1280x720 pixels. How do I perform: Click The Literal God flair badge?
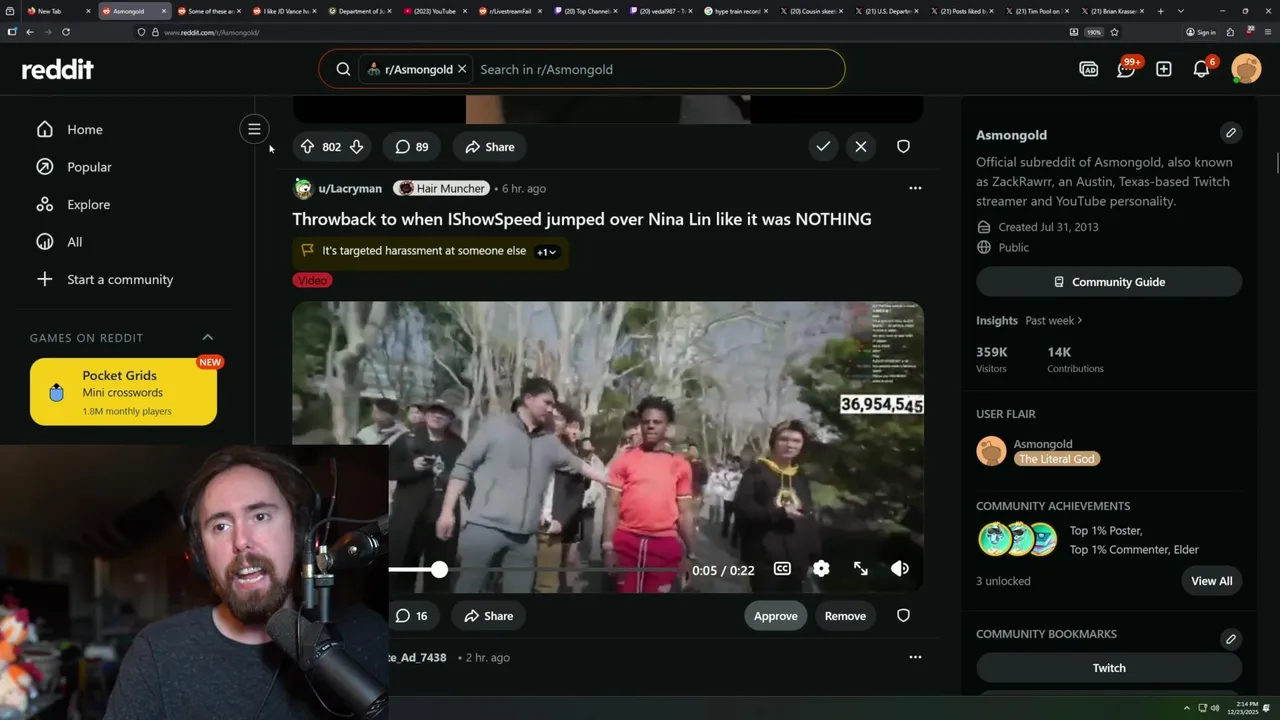click(1057, 459)
